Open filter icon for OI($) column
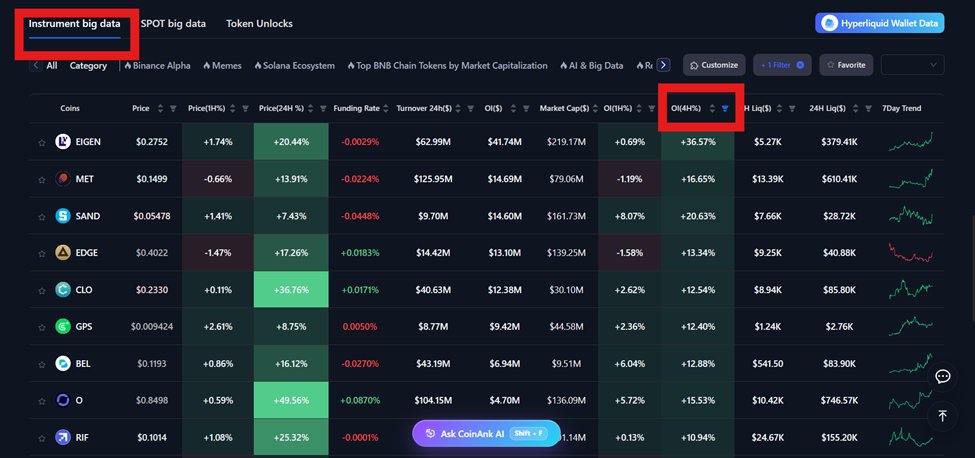975x458 pixels. tap(526, 109)
